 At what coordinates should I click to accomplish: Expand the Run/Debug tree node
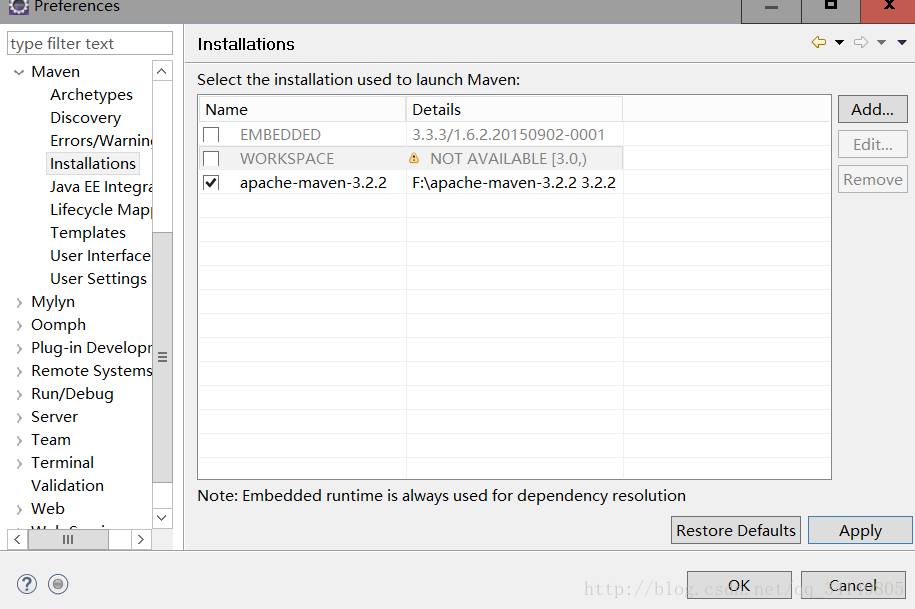19,394
